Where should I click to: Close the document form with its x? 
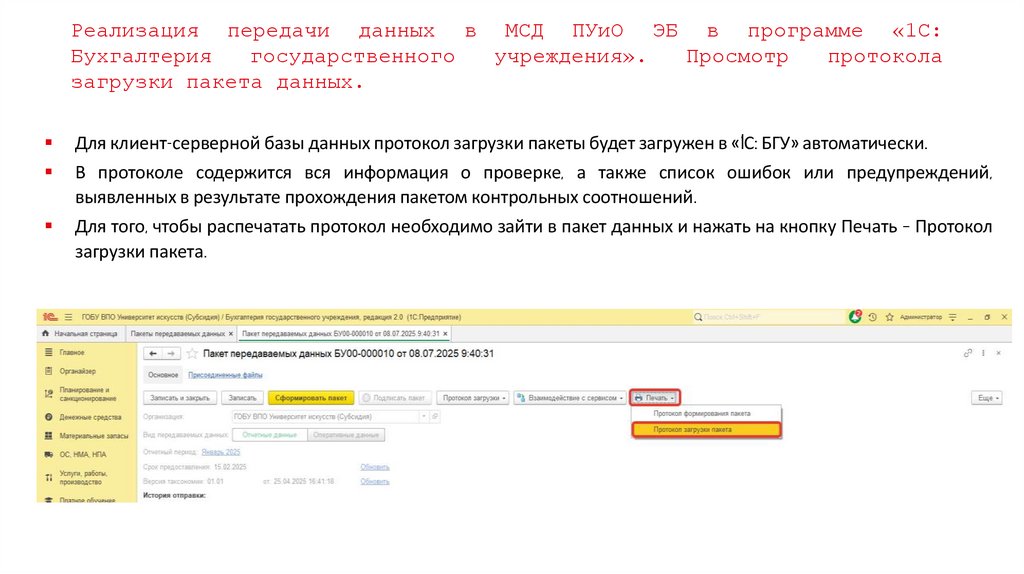(999, 353)
